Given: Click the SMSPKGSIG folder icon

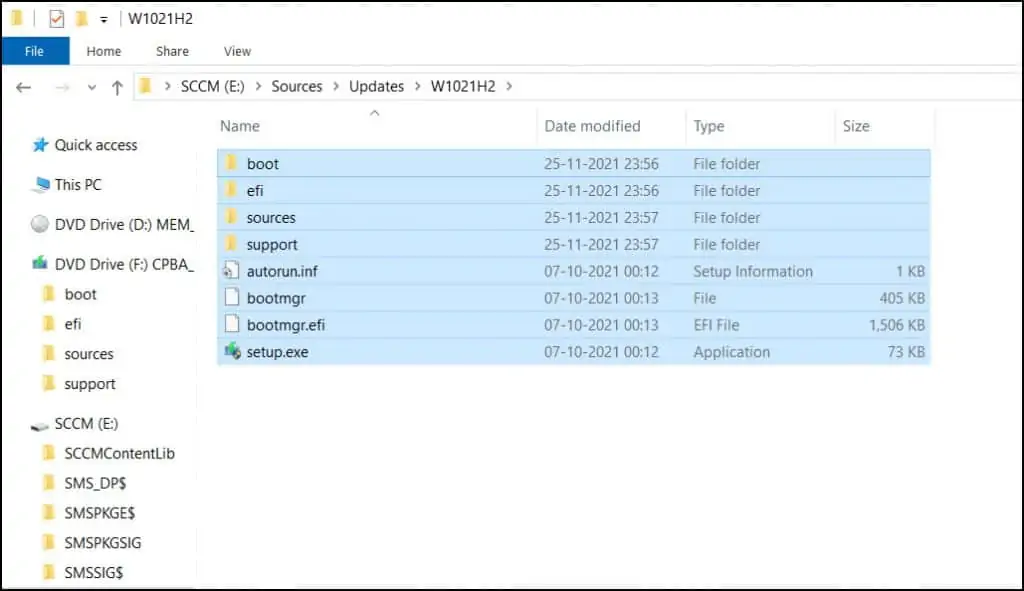Looking at the screenshot, I should click(x=49, y=542).
